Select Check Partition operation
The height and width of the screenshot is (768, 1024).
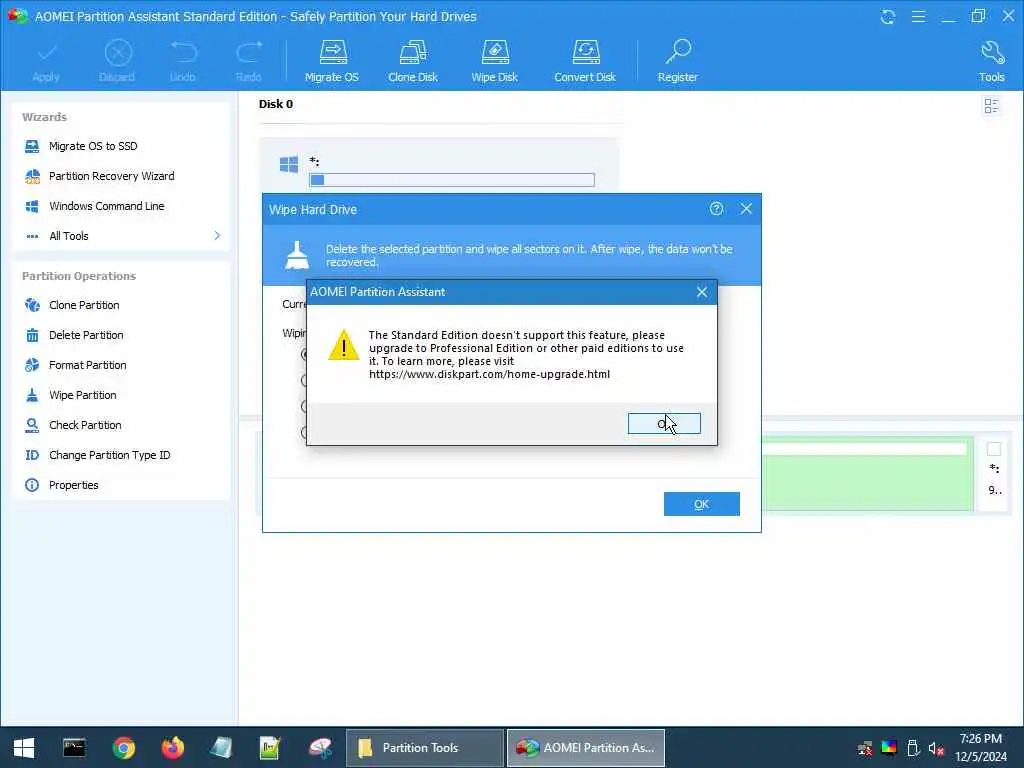click(x=85, y=425)
